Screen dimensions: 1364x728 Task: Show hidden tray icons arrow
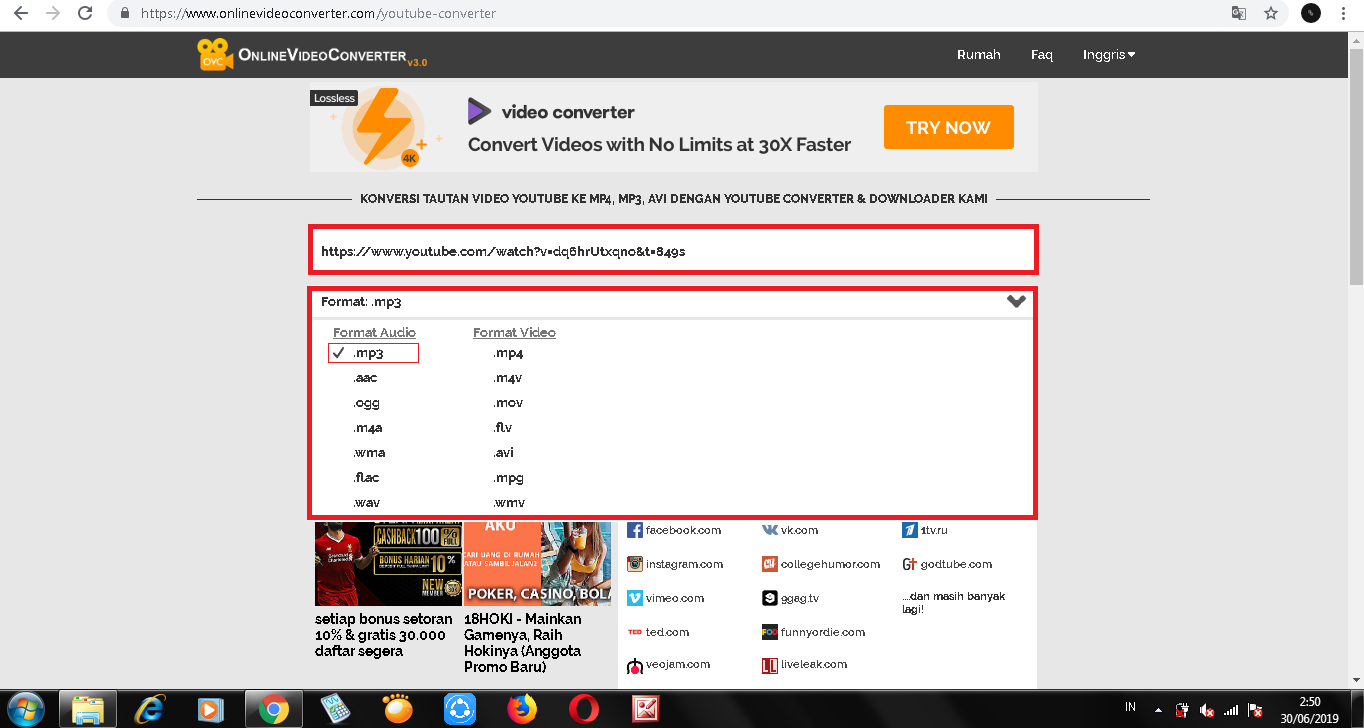(x=1159, y=710)
